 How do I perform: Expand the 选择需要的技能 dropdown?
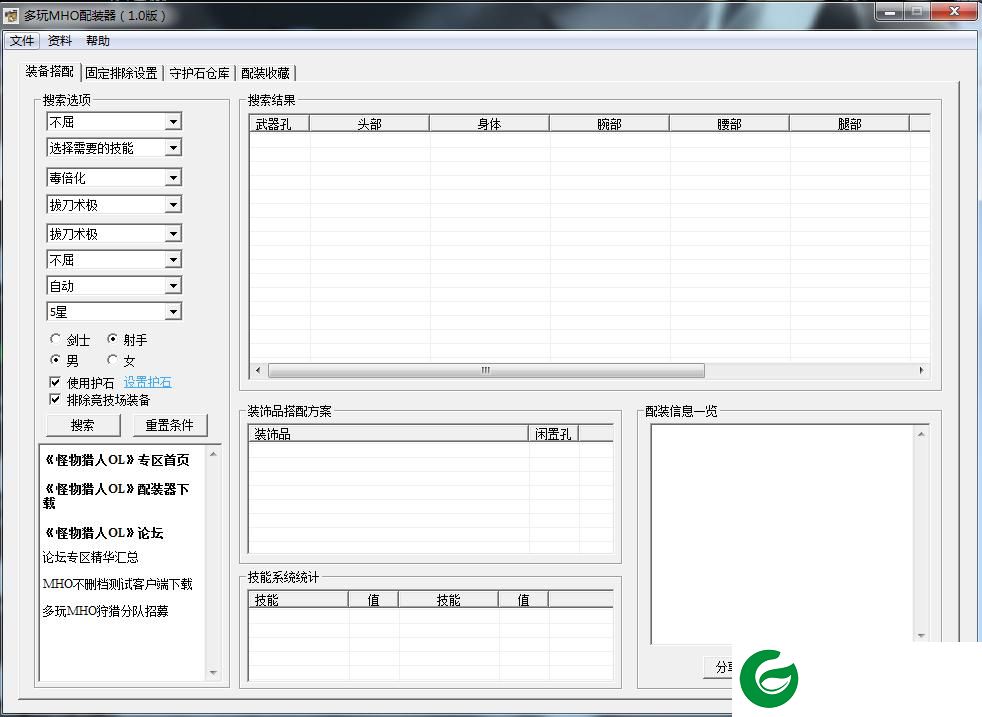[x=173, y=148]
